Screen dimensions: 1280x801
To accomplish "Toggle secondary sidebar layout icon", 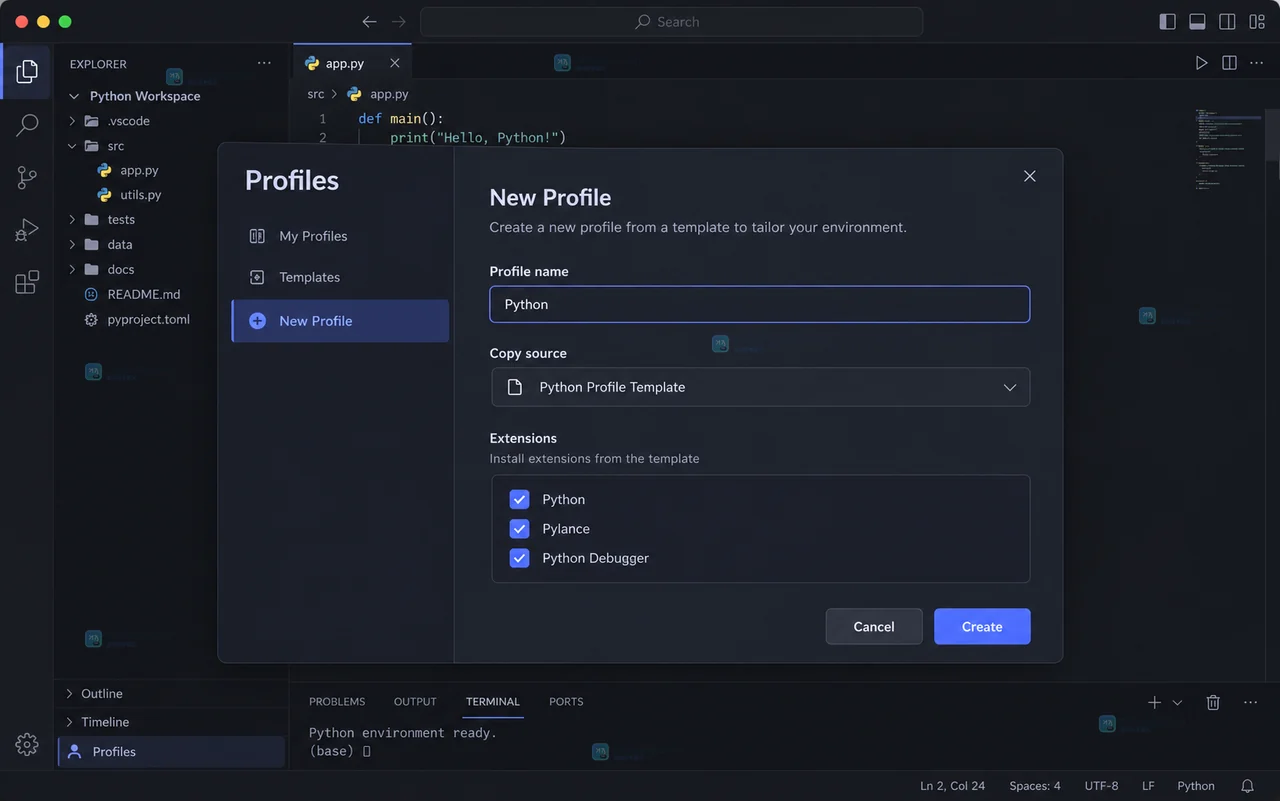I will 1227,22.
